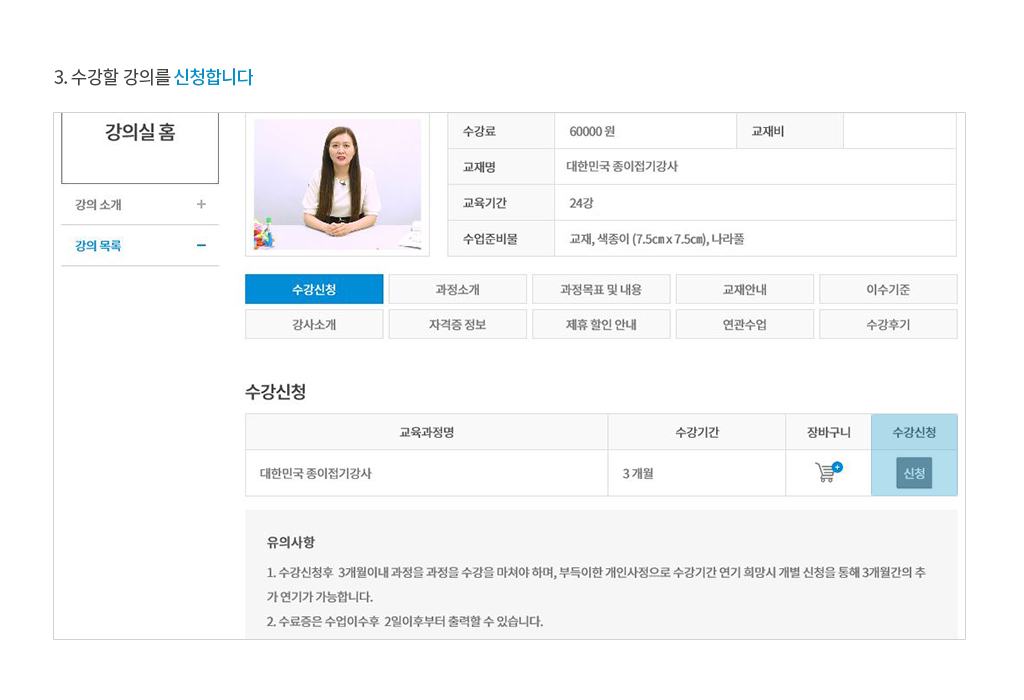Go to 강의실 홈 heading
1024x700 pixels.
(140, 133)
